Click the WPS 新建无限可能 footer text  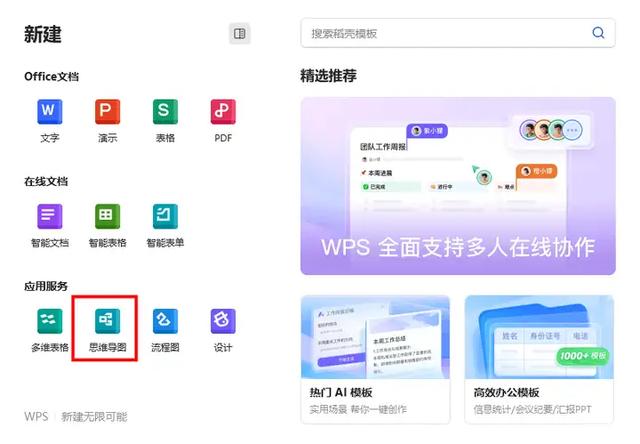[x=76, y=417]
